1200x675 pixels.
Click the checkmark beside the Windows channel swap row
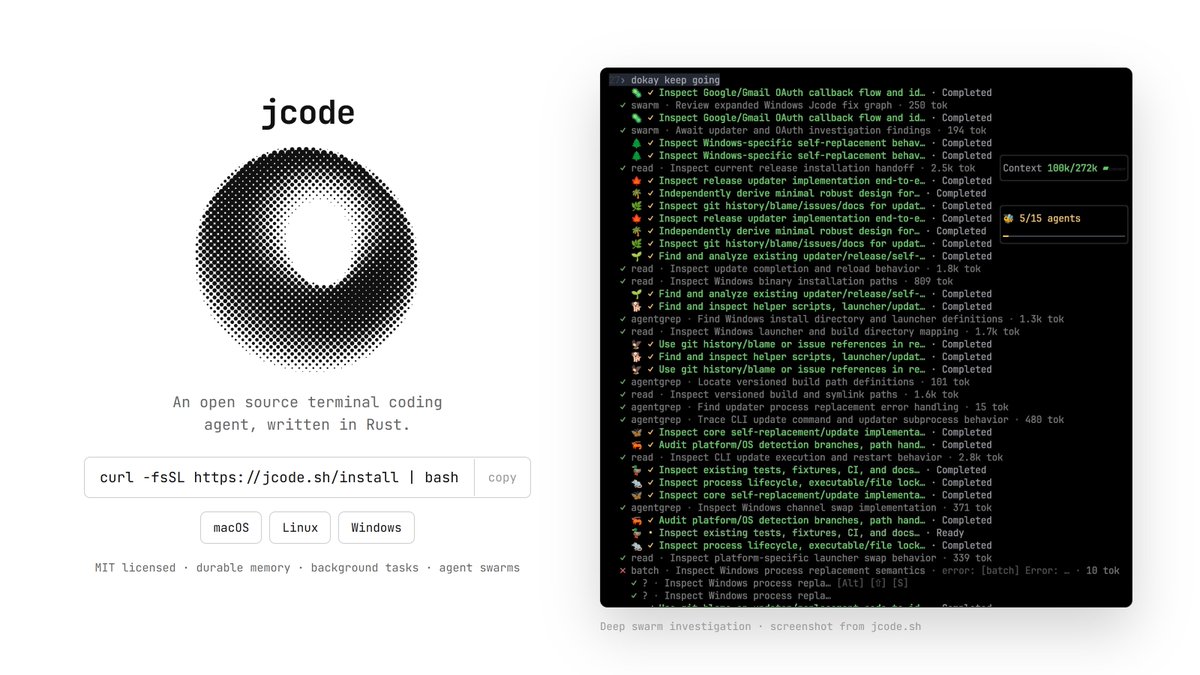tap(622, 508)
